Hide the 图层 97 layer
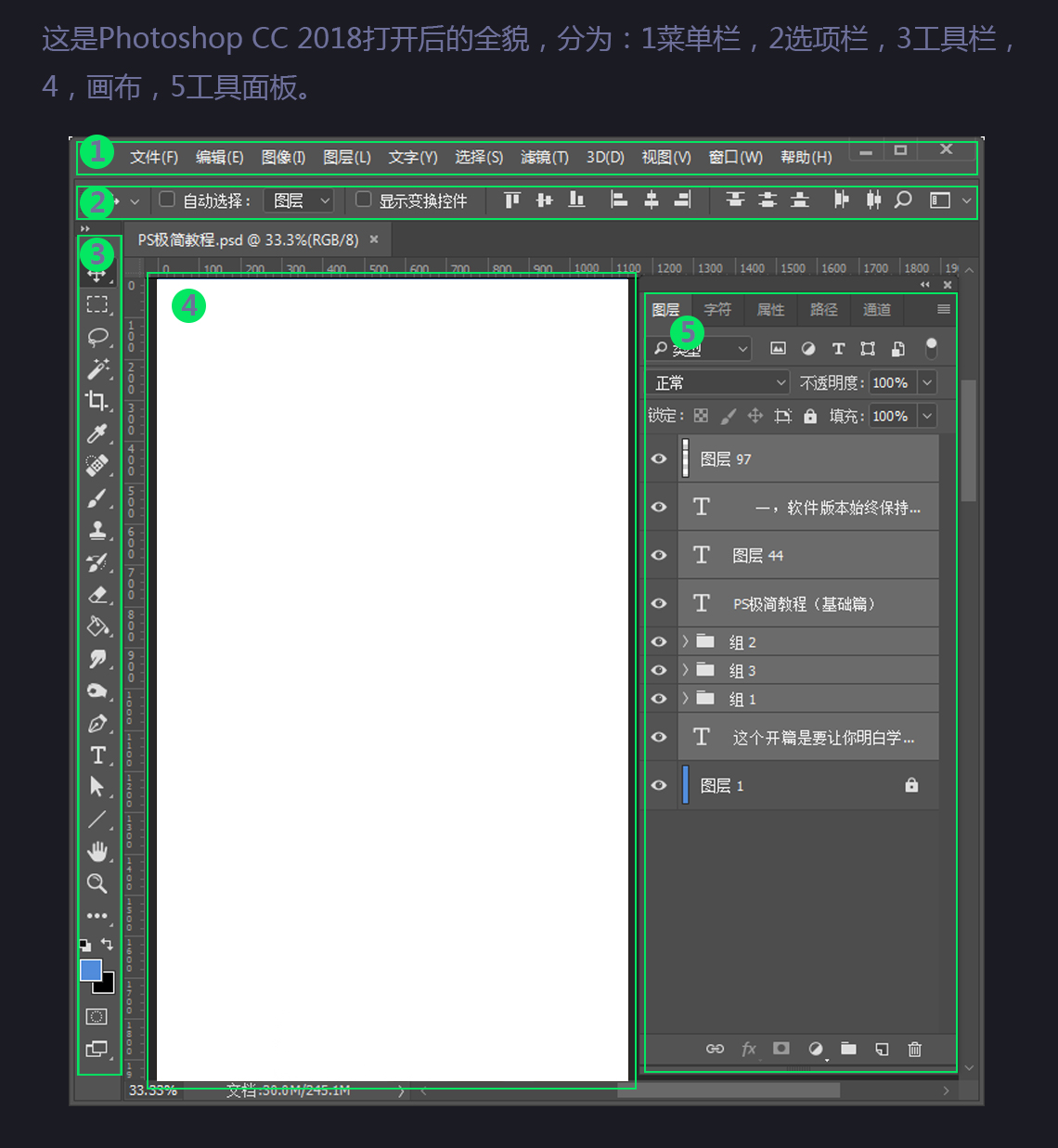This screenshot has height=1148, width=1058. 659,458
